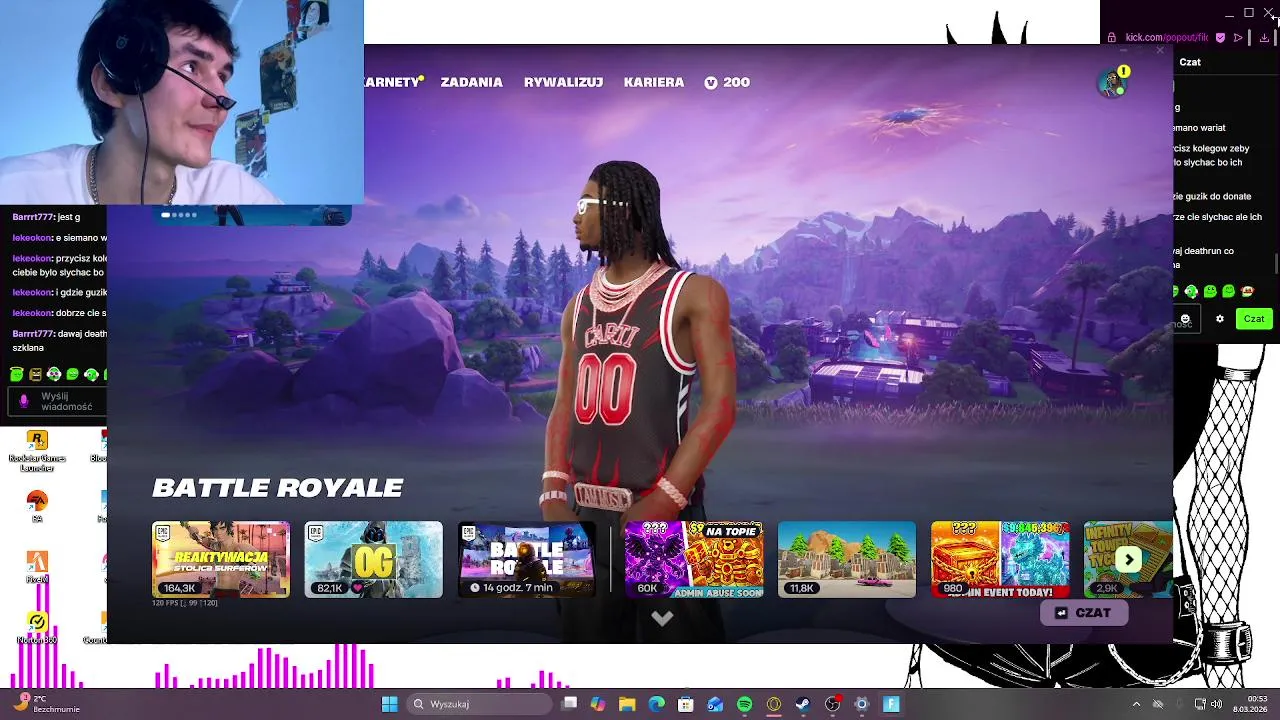This screenshot has width=1280, height=720.
Task: Select the Admin Event Today tile
Action: point(1000,559)
